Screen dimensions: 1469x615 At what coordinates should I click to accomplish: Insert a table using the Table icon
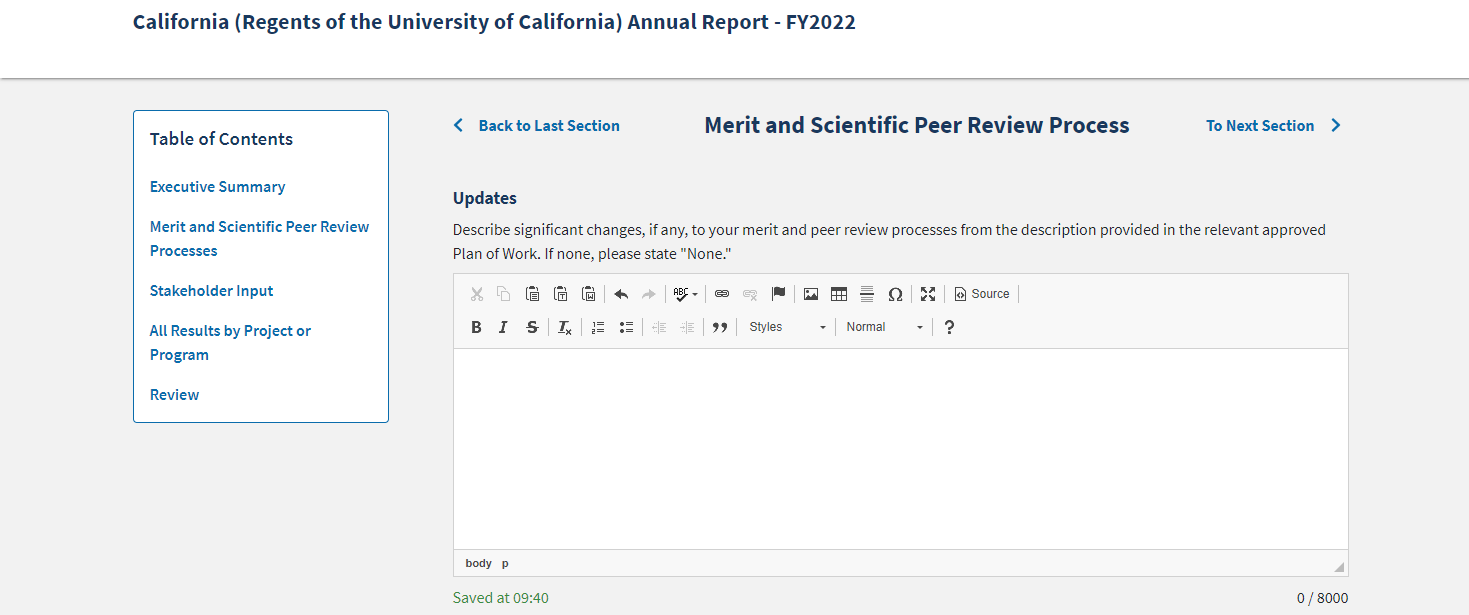pos(839,294)
